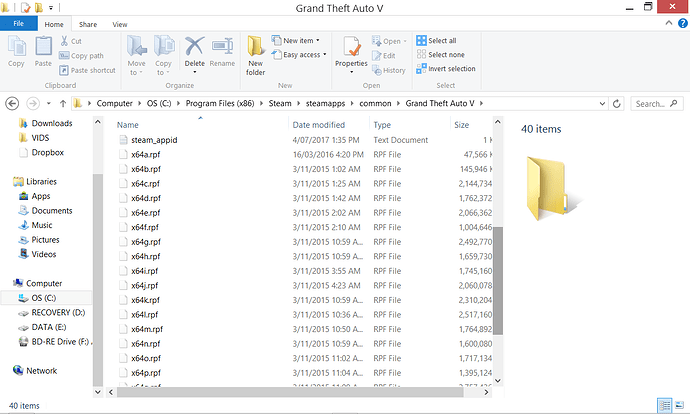Viewport: 690px width, 414px height.
Task: Open the File menu tab
Action: 18,24
